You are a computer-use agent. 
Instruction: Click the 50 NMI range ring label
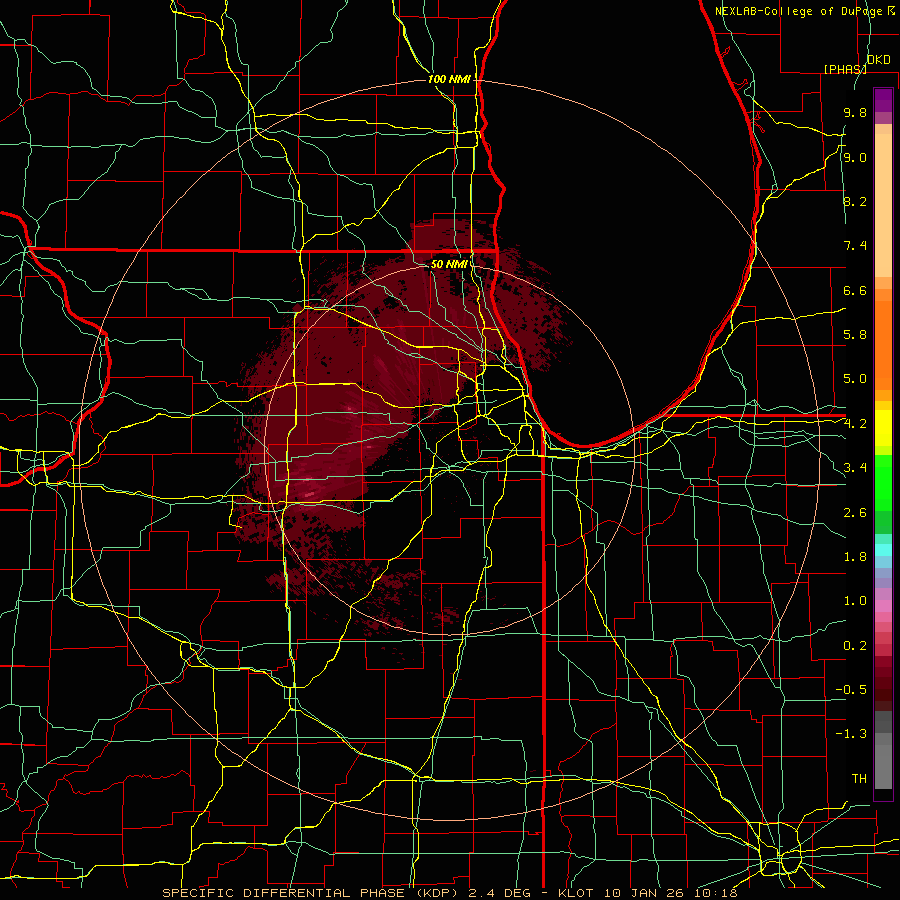tap(448, 265)
